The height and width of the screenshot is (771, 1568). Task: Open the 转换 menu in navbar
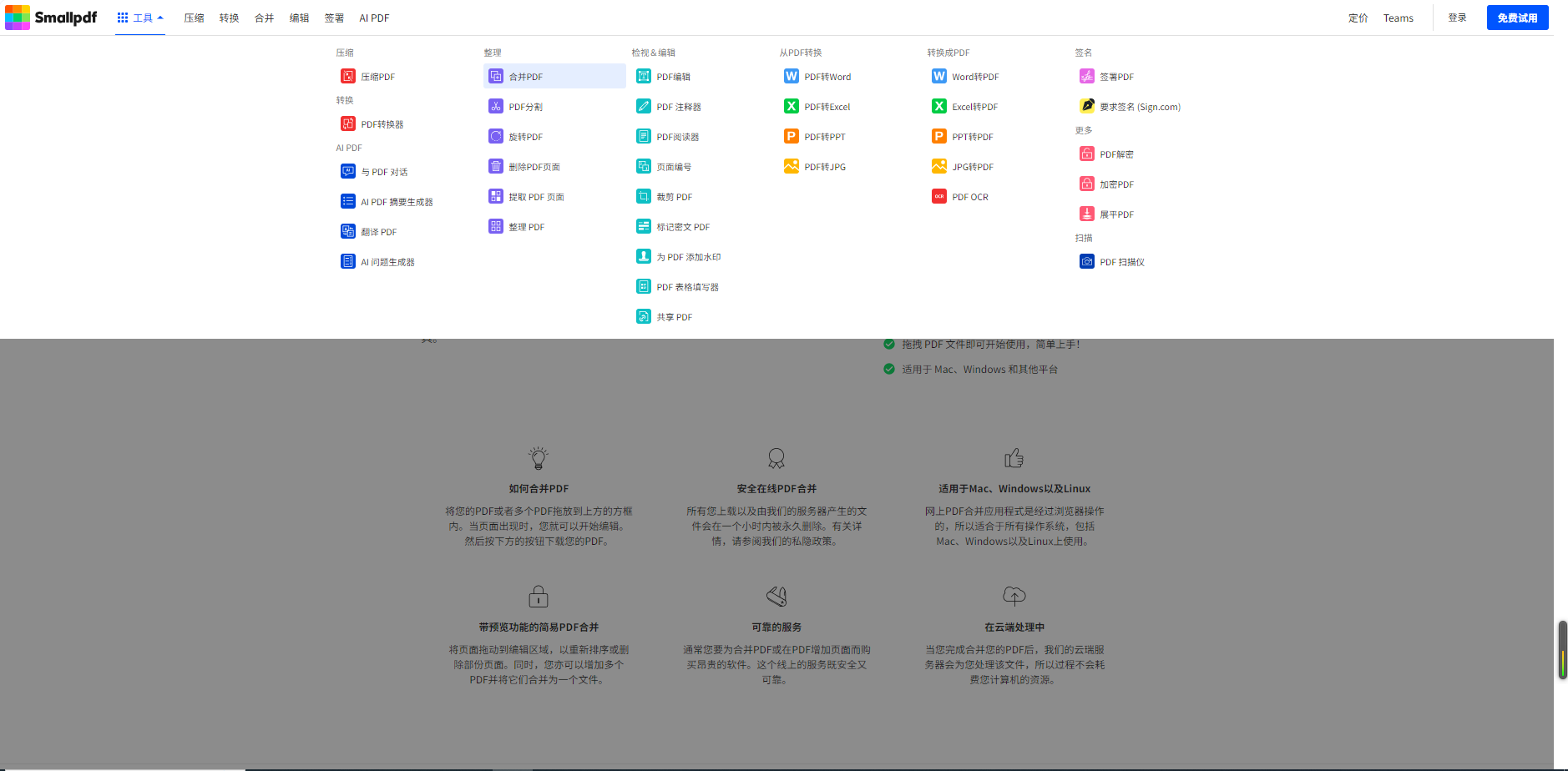pyautogui.click(x=230, y=18)
